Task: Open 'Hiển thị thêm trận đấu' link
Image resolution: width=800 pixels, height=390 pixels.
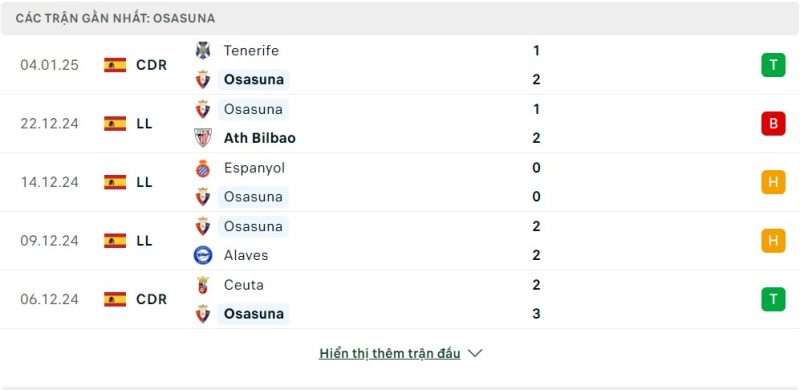Action: tap(390, 353)
